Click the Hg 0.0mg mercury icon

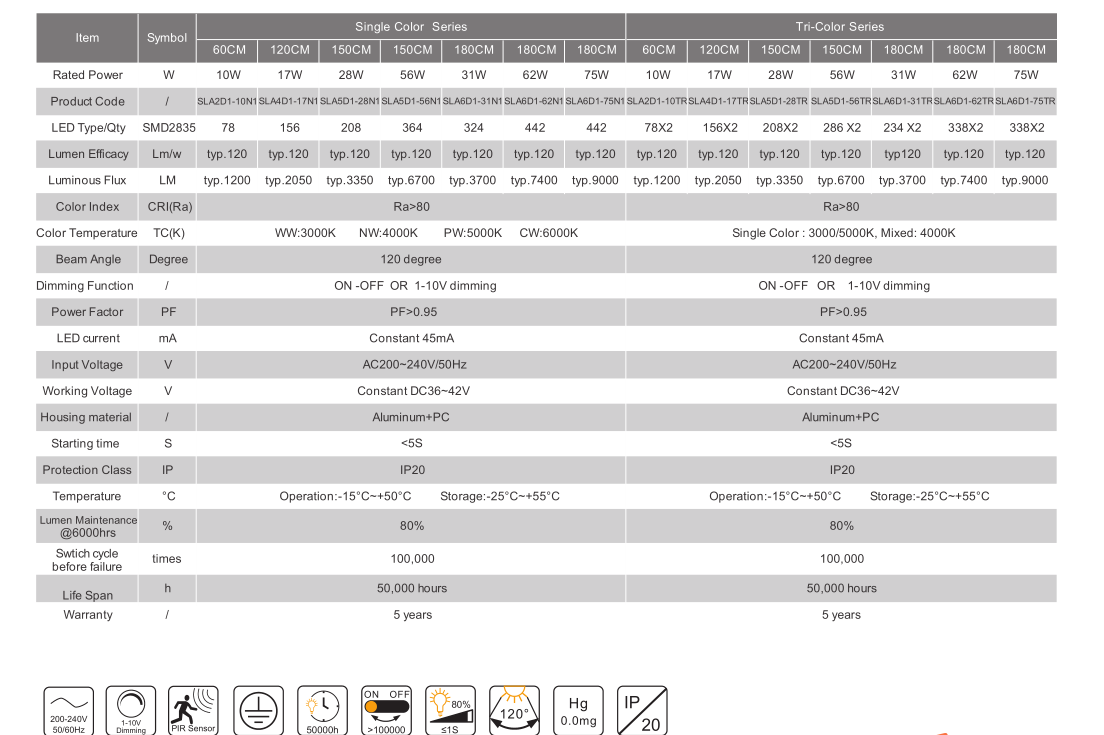click(578, 711)
